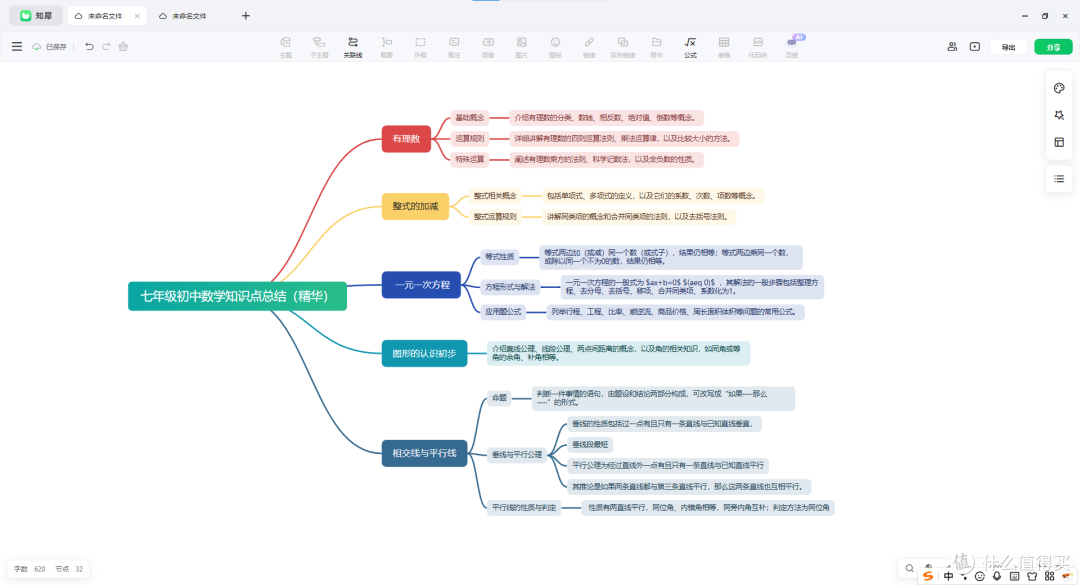This screenshot has width=1080, height=585.
Task: Insert a 表格 table
Action: click(724, 47)
